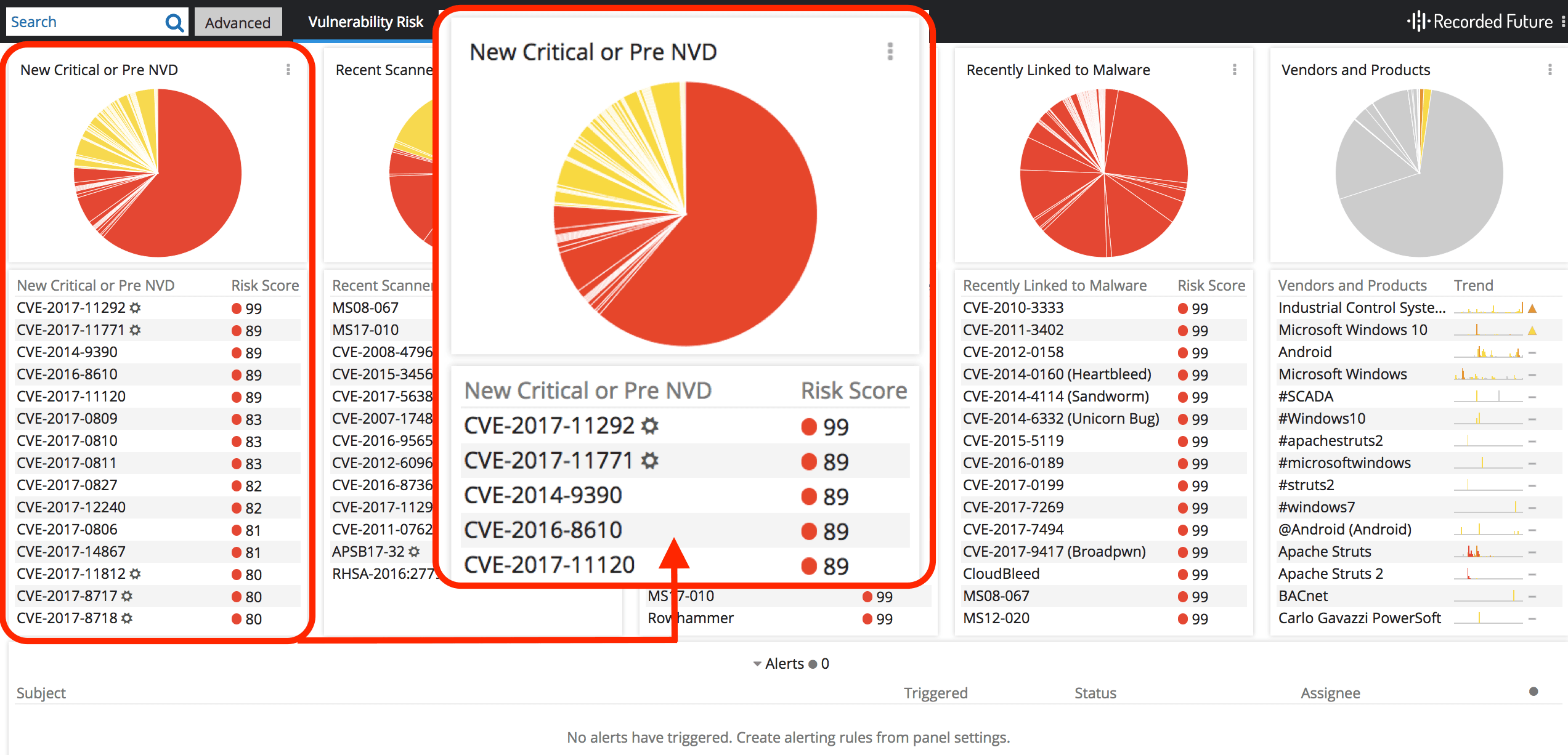
Task: Sort alerts by Subject column
Action: 41,693
